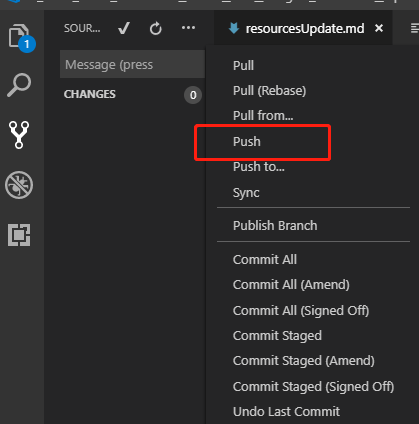Viewport: 419px width, 424px height.
Task: Collapse the CHANGES section header
Action: (90, 94)
